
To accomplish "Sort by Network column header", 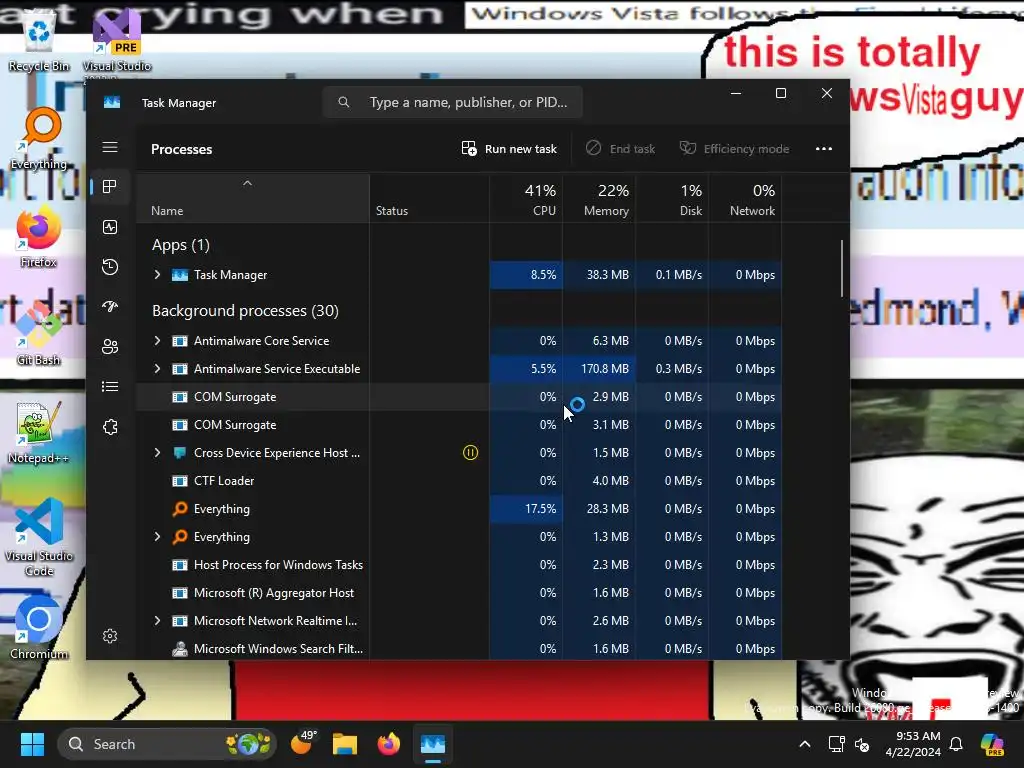I will pos(745,199).
